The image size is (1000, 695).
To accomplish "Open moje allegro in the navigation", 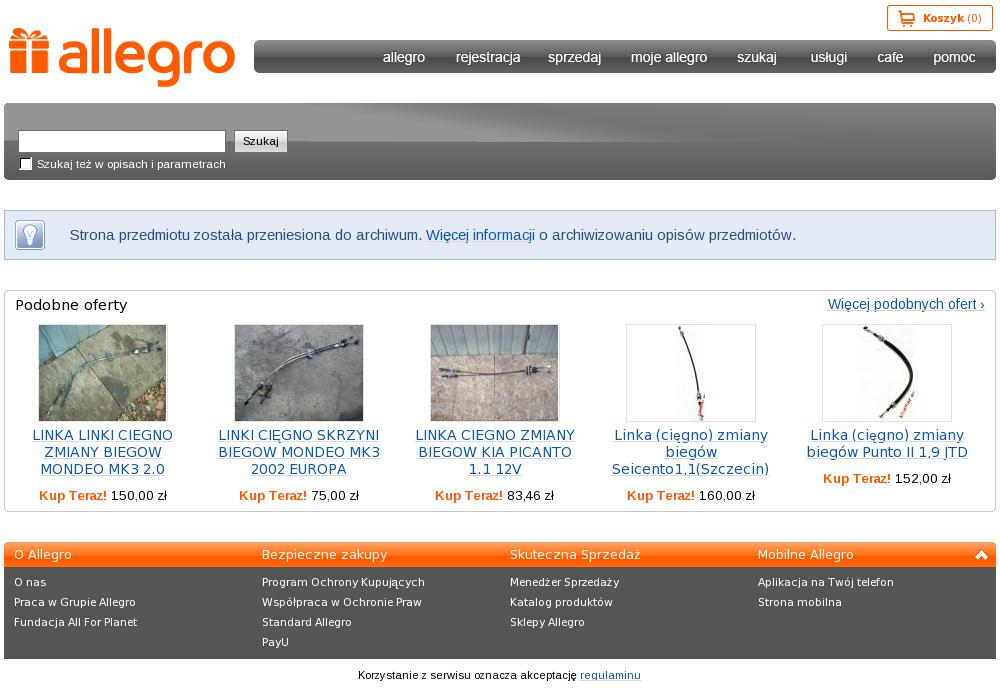I will (669, 57).
